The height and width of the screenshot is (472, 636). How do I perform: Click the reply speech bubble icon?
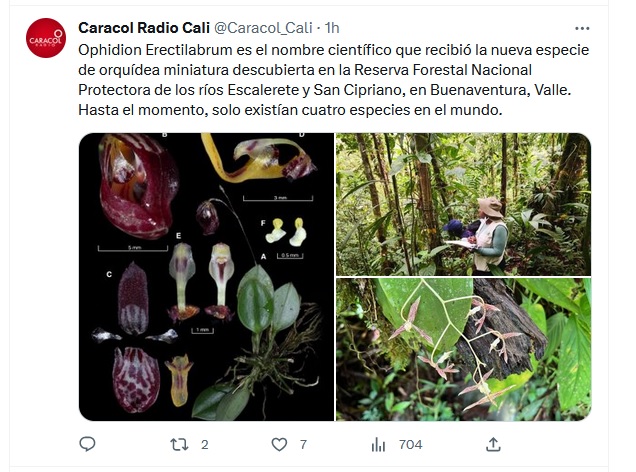tap(87, 444)
